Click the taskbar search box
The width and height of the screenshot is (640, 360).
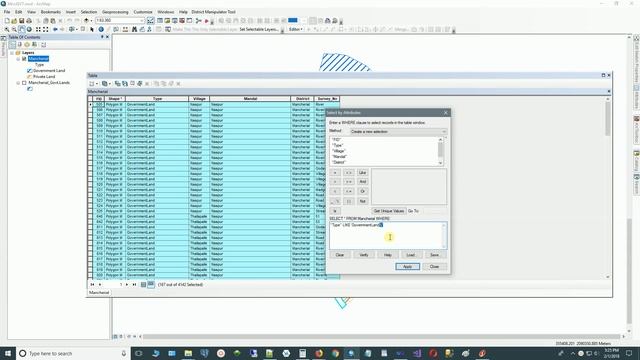73,353
